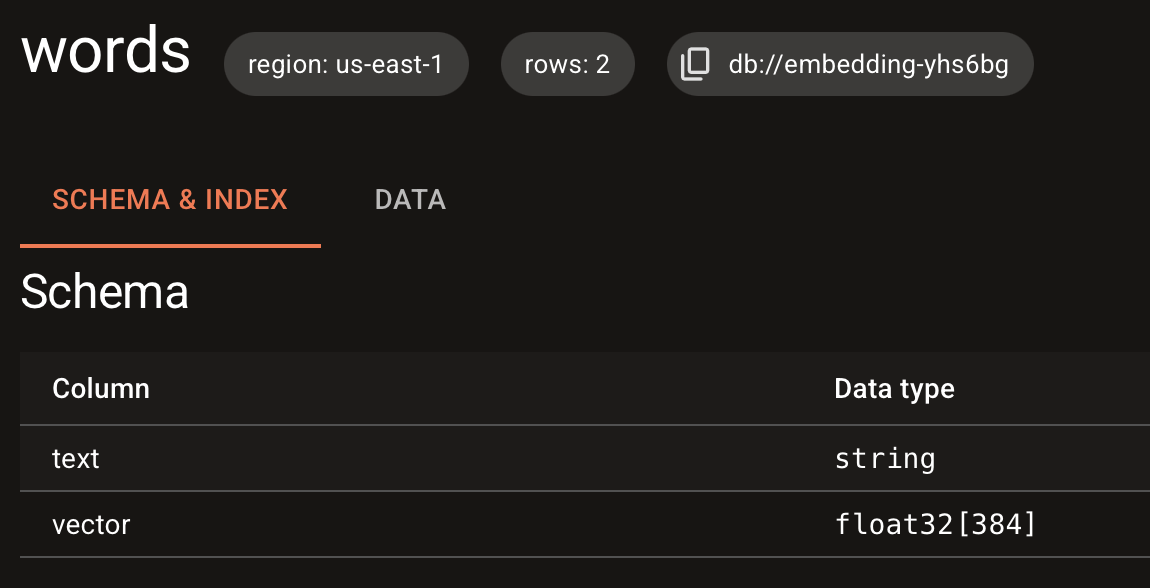Click the copy-to-clipboard icon next to db address

[695, 64]
